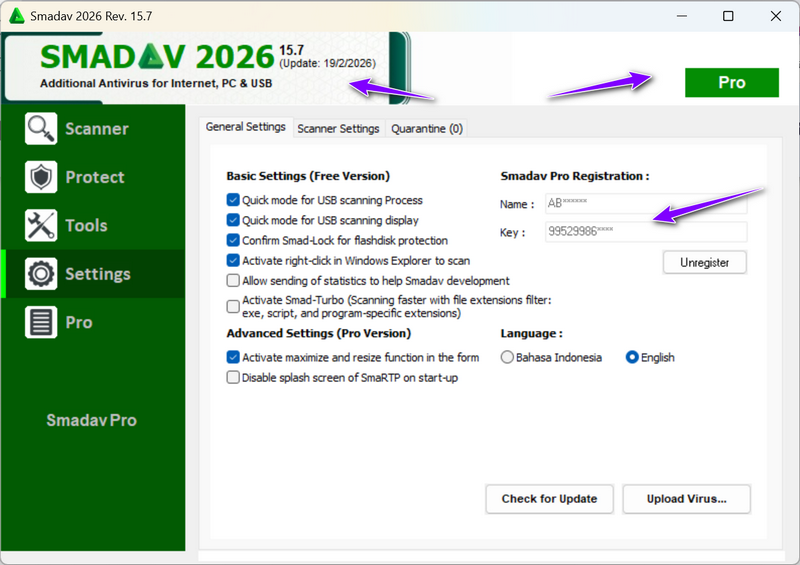Click the green Pro button at top
Screen dimensions: 800x565
point(732,82)
